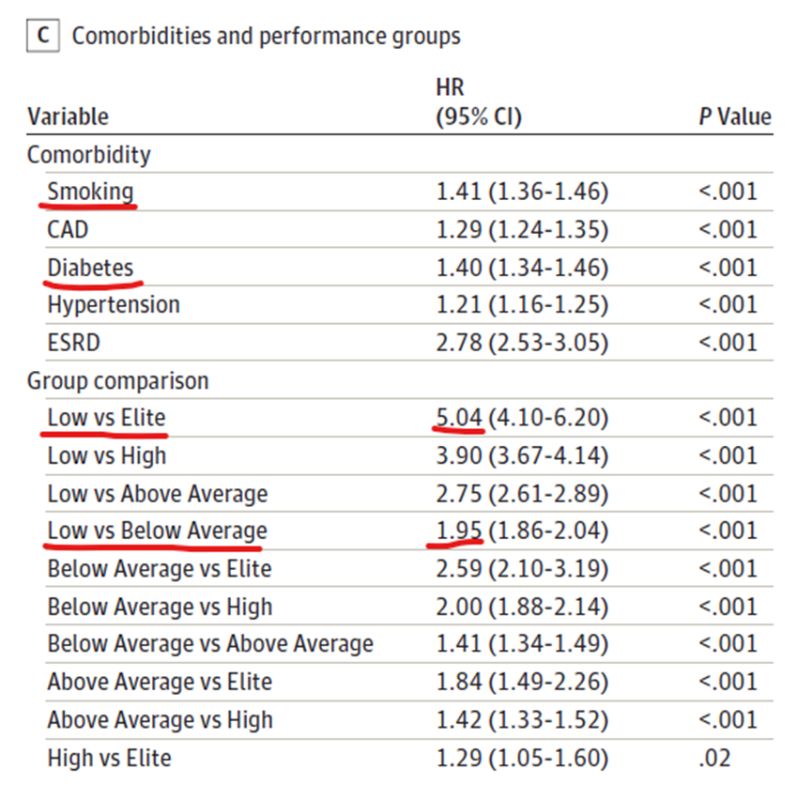Screen dimensions: 797x800
Task: Click the 'High vs Elite' row label
Action: (109, 758)
